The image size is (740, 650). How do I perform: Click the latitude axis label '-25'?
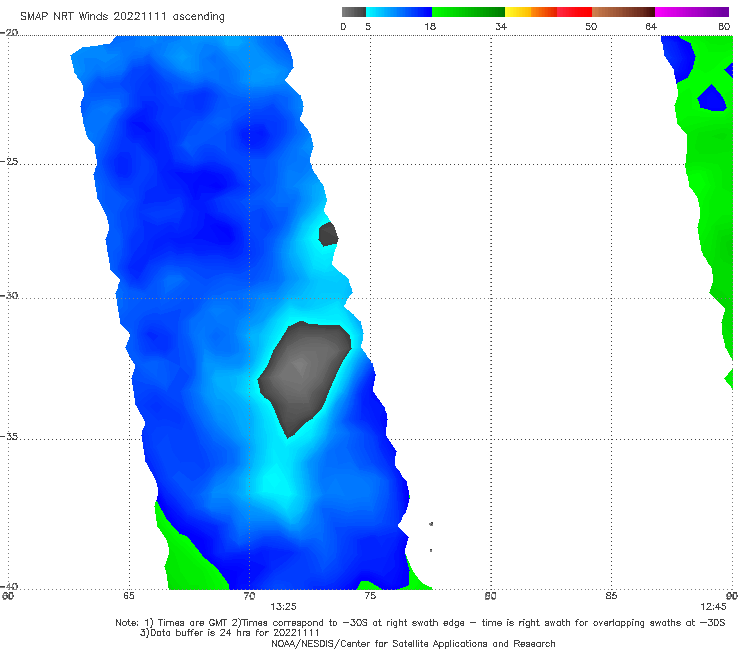pyautogui.click(x=9, y=161)
